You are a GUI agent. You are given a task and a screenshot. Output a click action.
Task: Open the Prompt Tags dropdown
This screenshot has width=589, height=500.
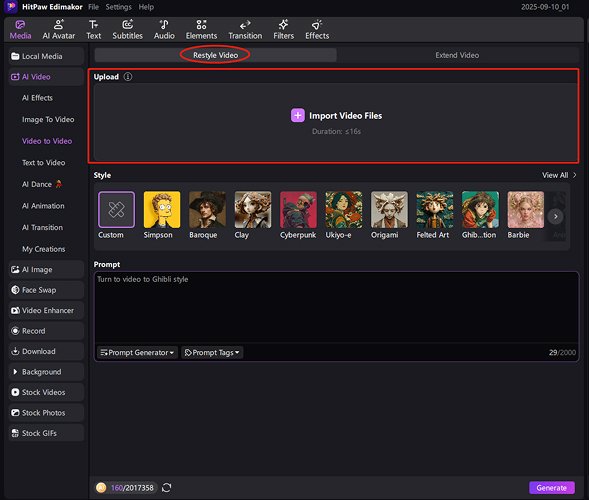tap(212, 352)
